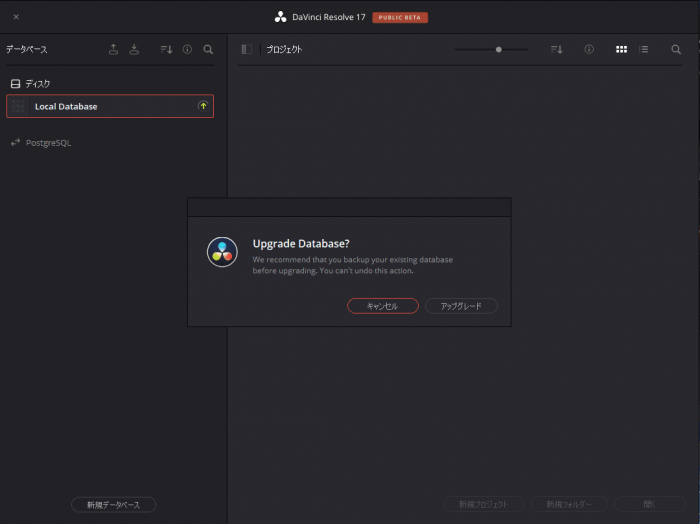The image size is (700, 524).
Task: Click the データベース panel title
Action: (27, 49)
